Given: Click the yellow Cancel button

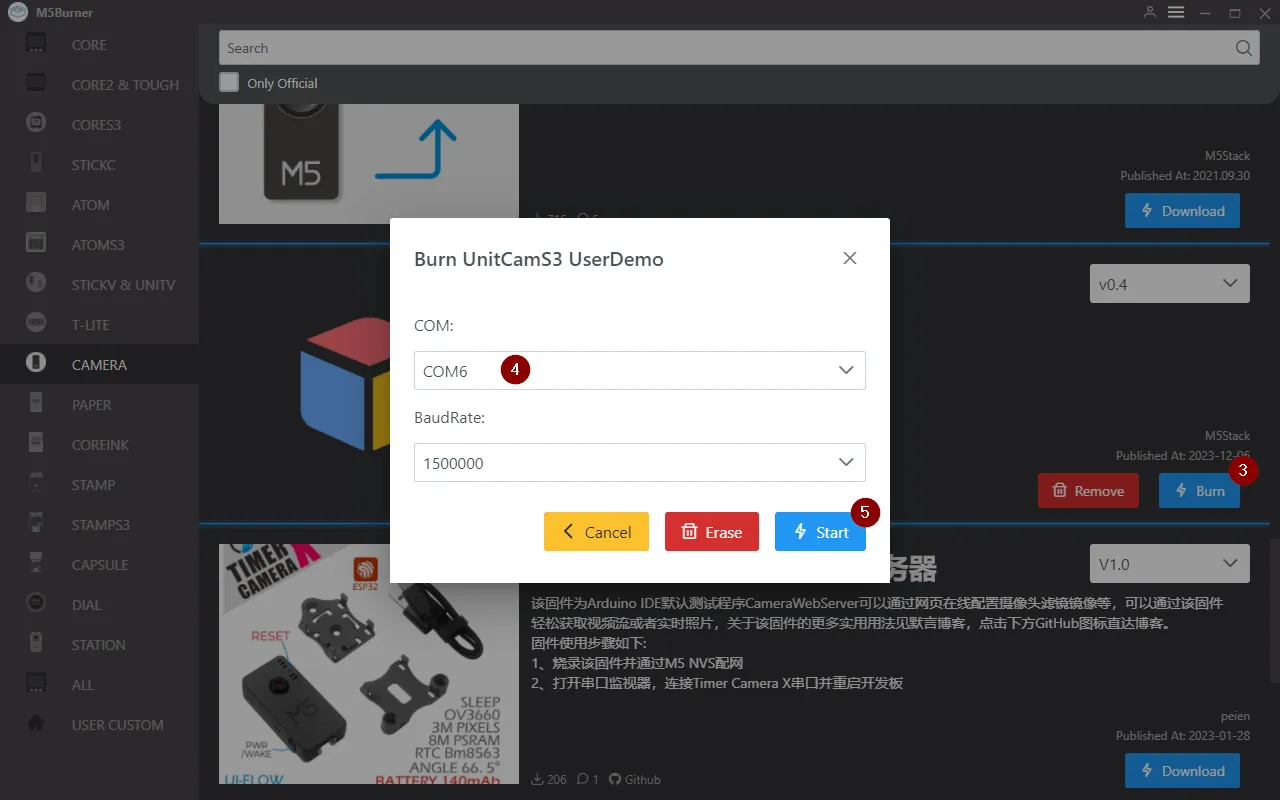Looking at the screenshot, I should [596, 532].
